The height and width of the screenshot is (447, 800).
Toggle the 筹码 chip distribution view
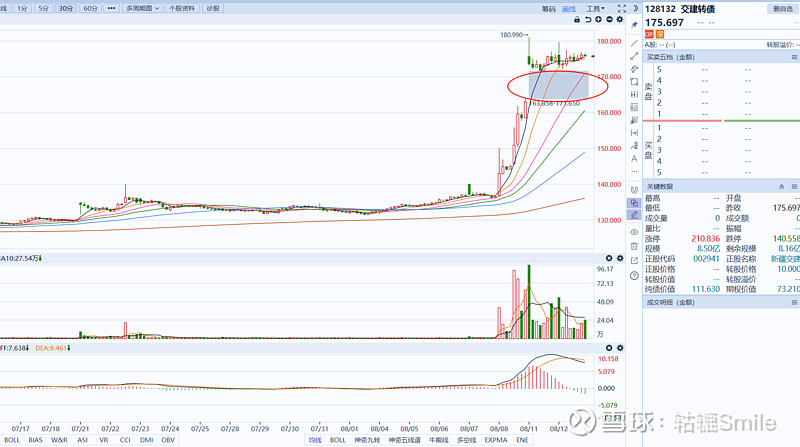[x=548, y=8]
